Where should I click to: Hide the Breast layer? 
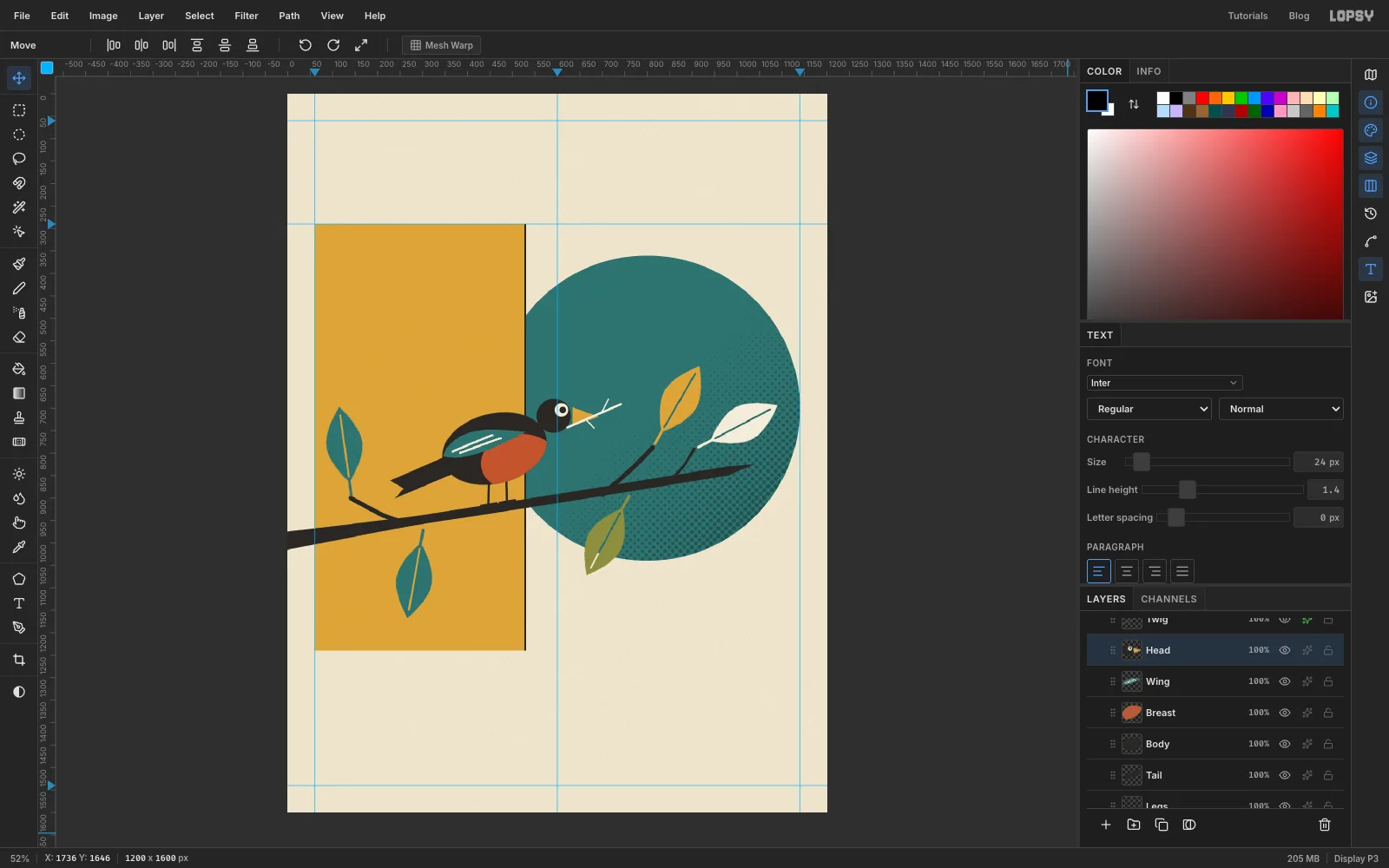pyautogui.click(x=1285, y=713)
